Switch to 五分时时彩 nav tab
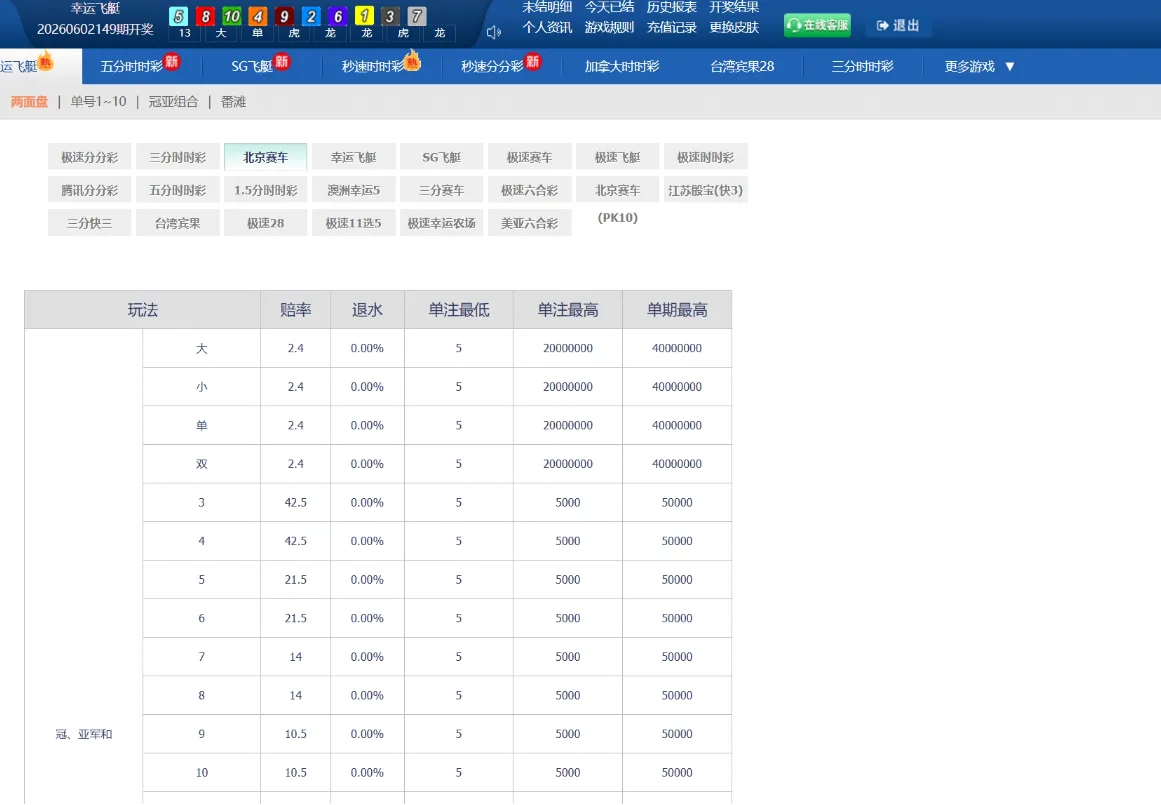The width and height of the screenshot is (1161, 805). pyautogui.click(x=140, y=65)
